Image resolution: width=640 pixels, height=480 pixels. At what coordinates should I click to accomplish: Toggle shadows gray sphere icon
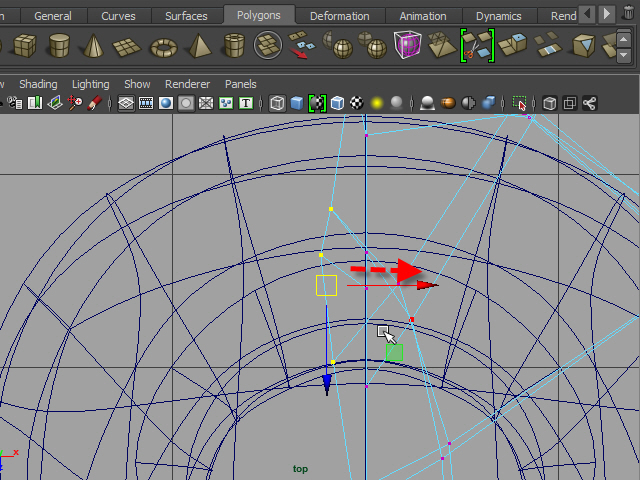(396, 103)
